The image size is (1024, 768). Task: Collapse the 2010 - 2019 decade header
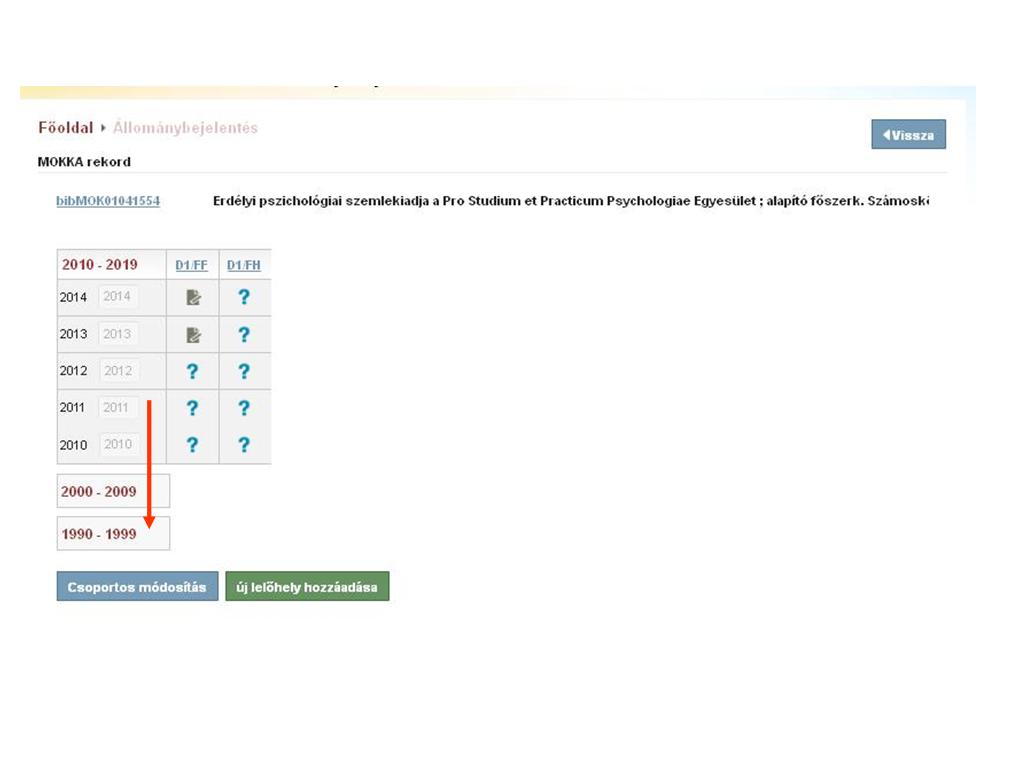coord(99,265)
